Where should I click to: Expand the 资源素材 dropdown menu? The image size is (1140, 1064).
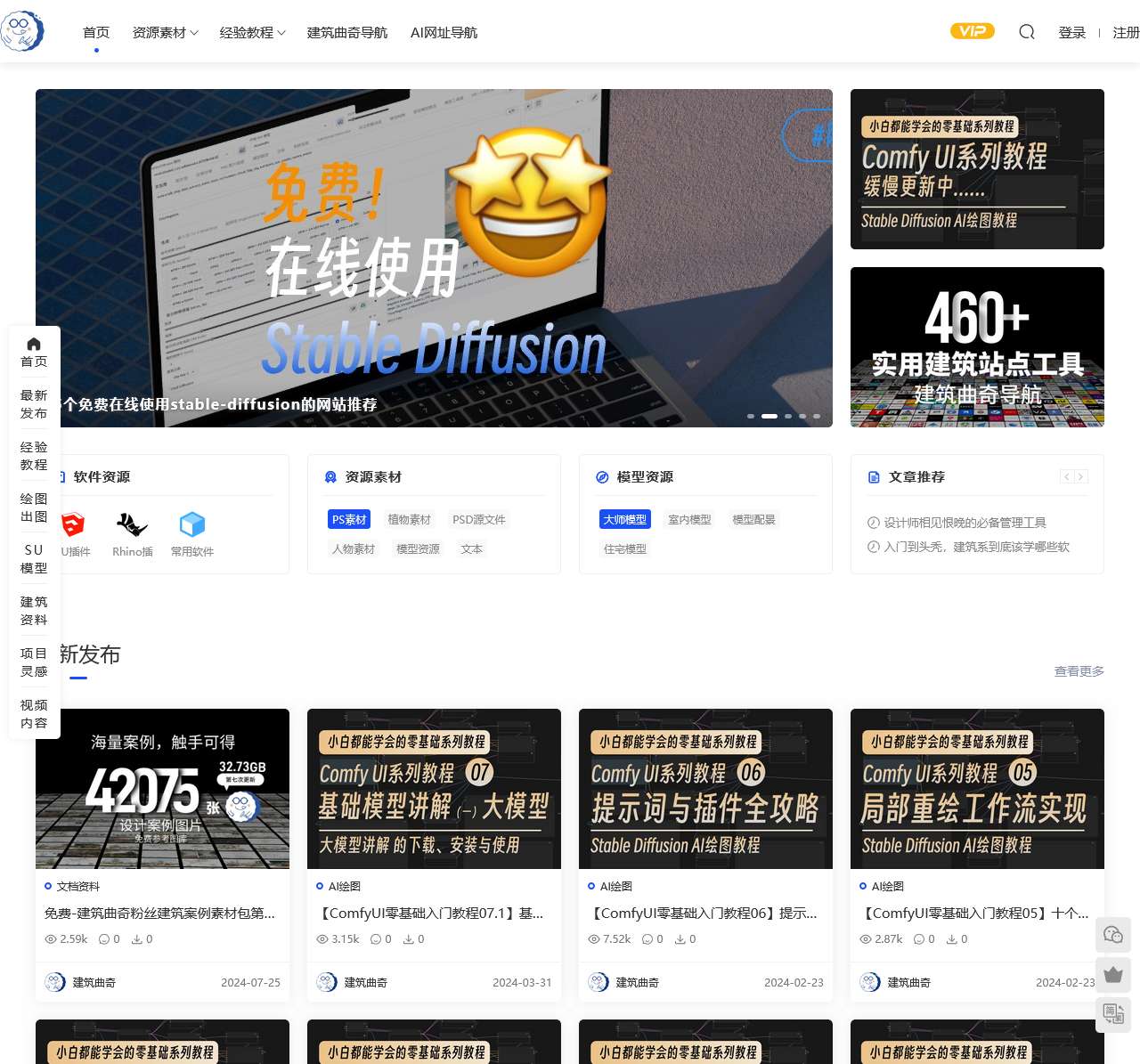click(165, 33)
